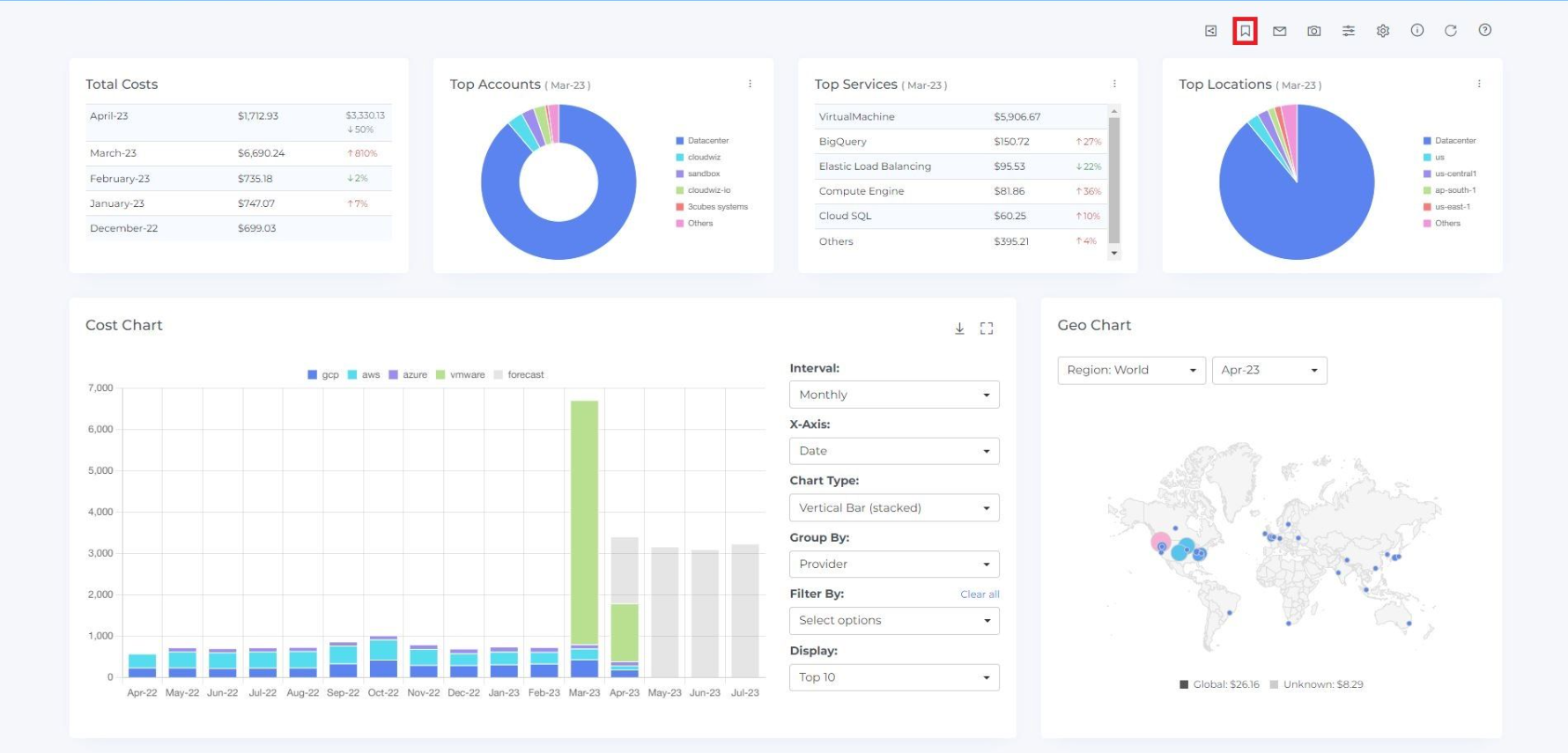The width and height of the screenshot is (1568, 753).
Task: Click the bookmark icon in the toolbar
Action: 1245,31
